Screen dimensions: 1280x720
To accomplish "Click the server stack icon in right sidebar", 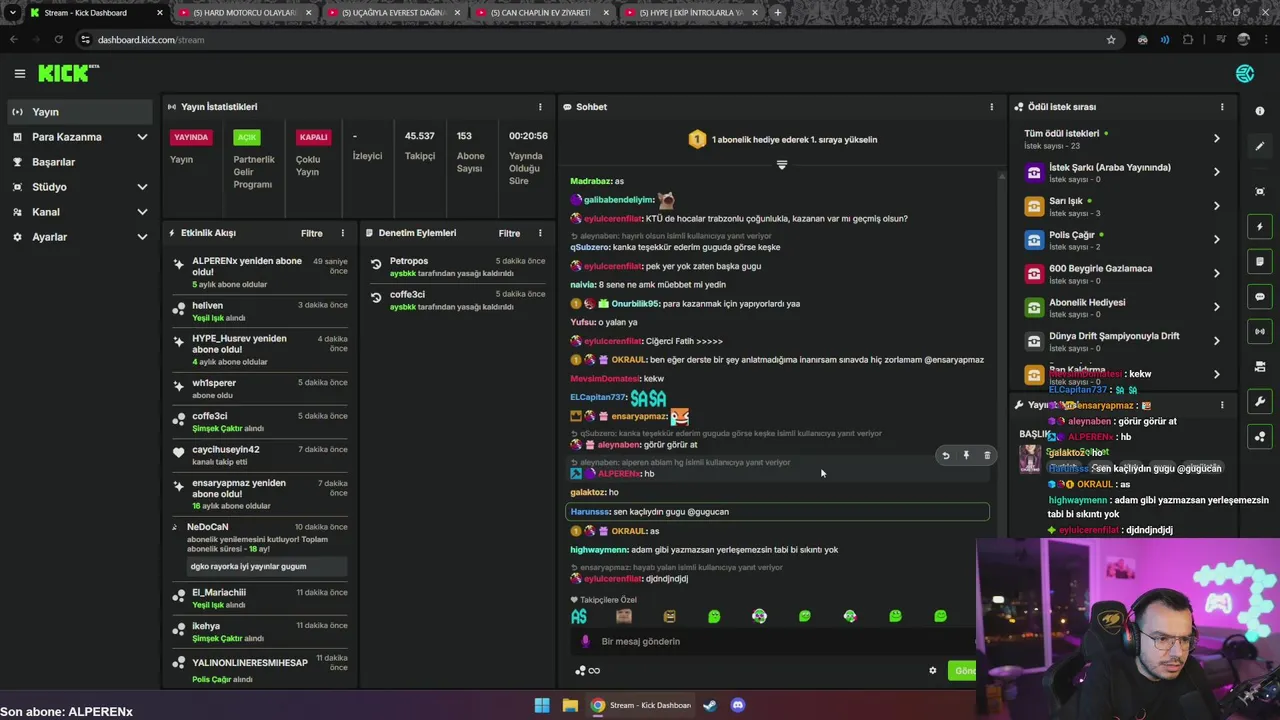I will [x=1260, y=367].
